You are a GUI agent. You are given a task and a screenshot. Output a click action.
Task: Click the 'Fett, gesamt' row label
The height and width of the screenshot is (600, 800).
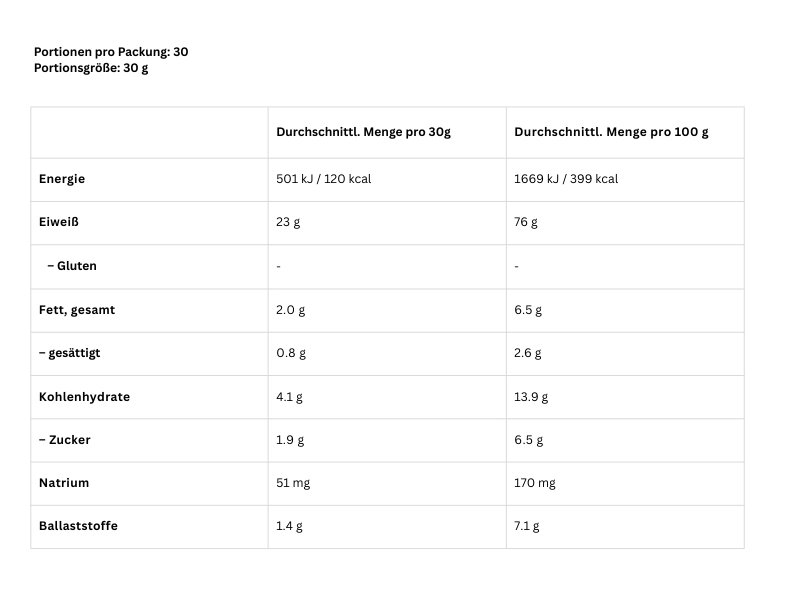pyautogui.click(x=77, y=310)
